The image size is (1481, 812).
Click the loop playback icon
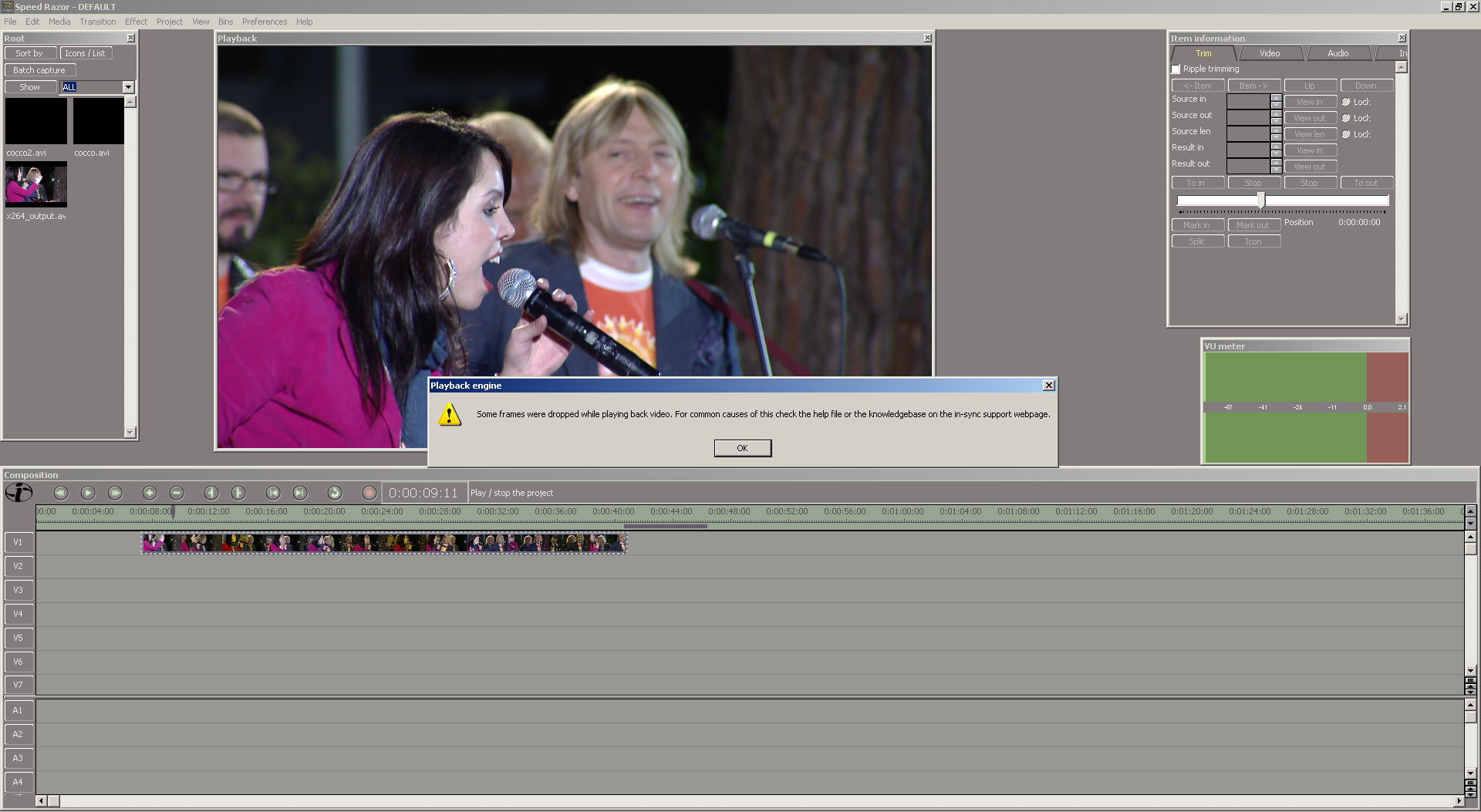pyautogui.click(x=335, y=493)
